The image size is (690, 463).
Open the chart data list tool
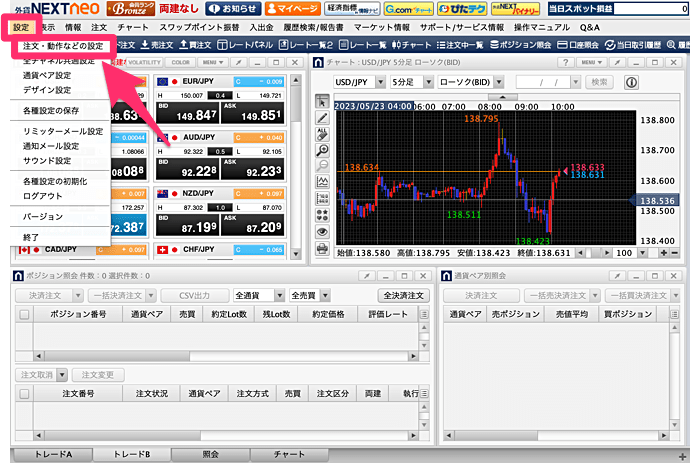pos(322,198)
